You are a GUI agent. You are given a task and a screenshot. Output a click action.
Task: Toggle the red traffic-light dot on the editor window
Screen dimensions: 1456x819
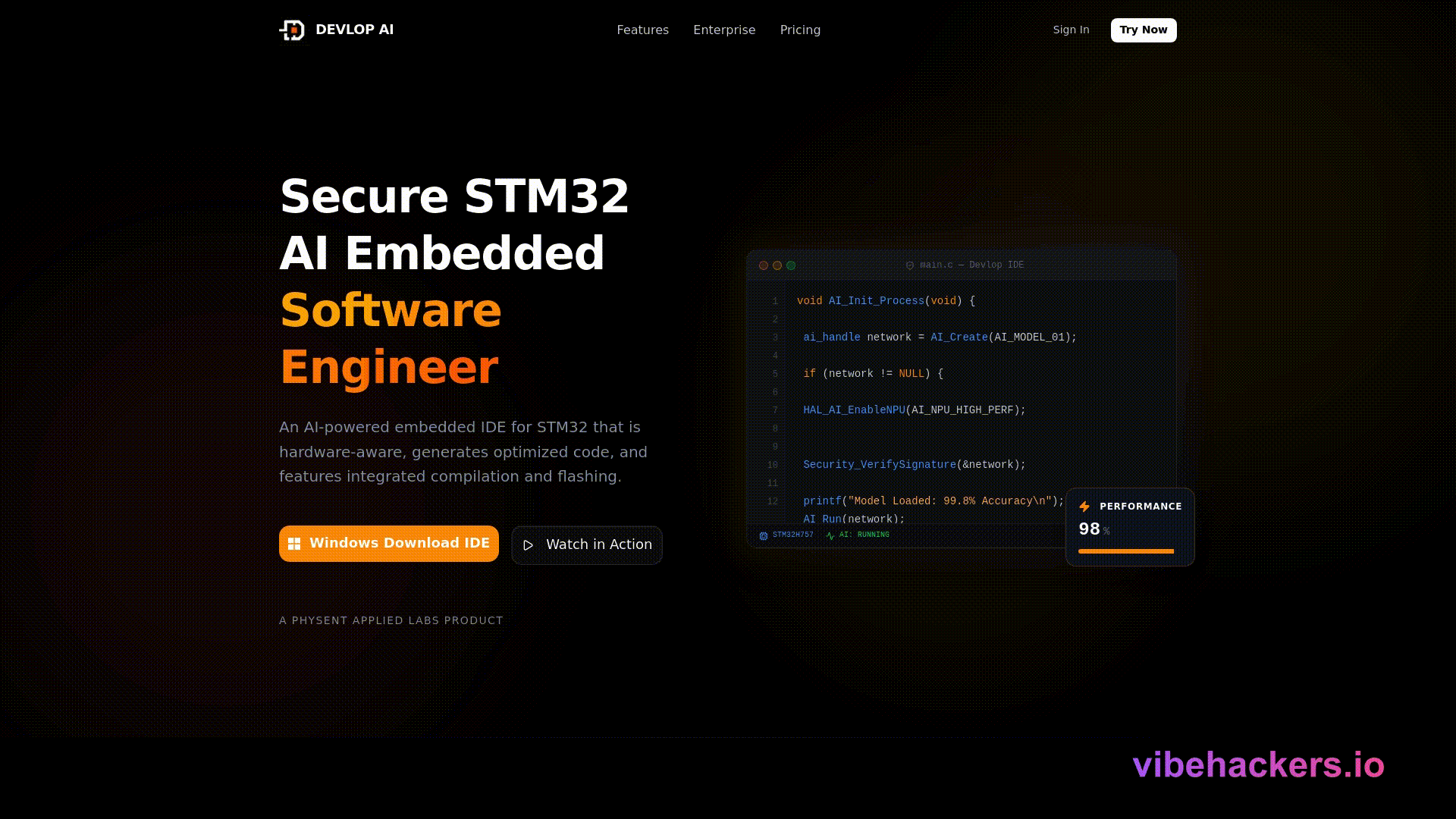[x=764, y=265]
